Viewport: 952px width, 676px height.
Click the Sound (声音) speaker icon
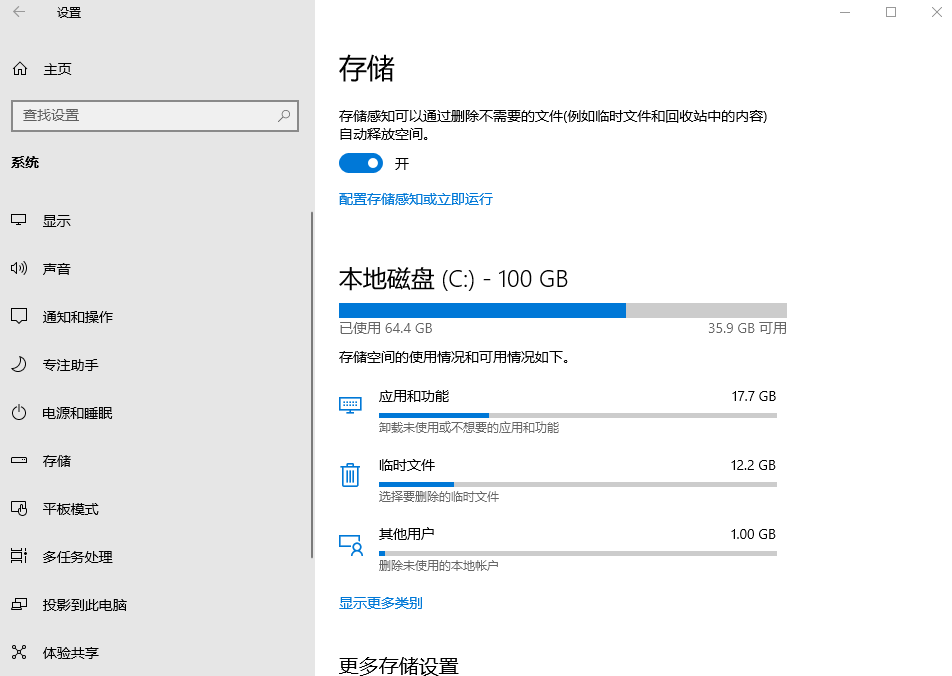[19, 269]
